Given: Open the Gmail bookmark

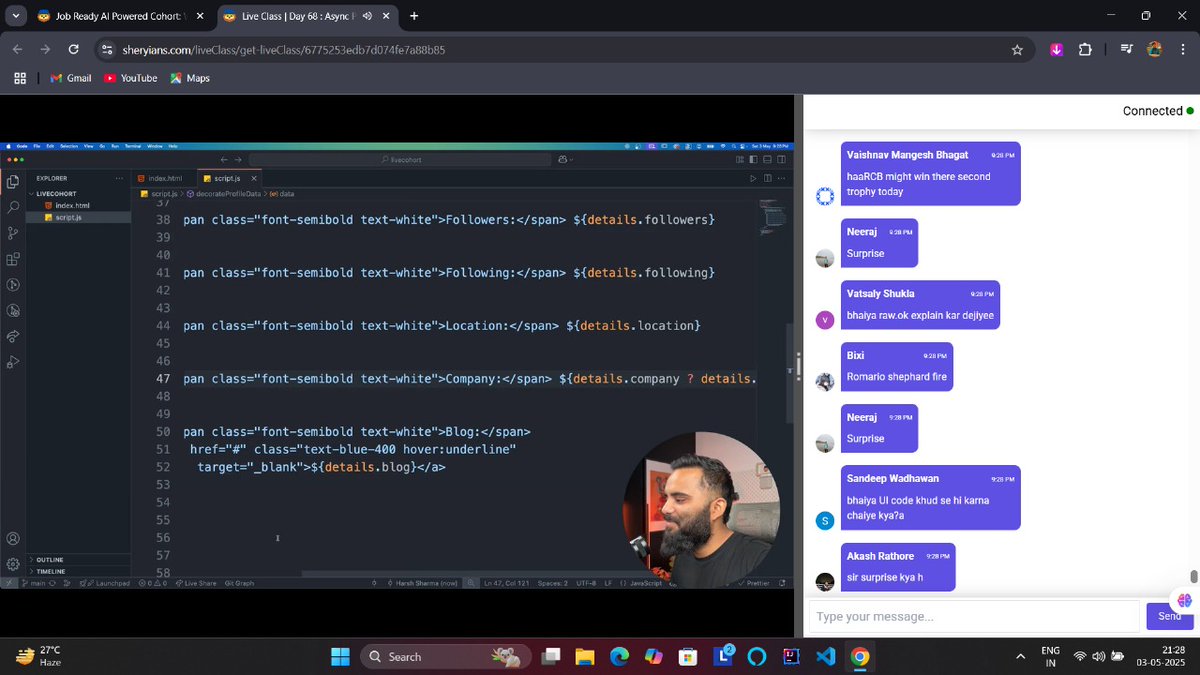Looking at the screenshot, I should (x=70, y=78).
